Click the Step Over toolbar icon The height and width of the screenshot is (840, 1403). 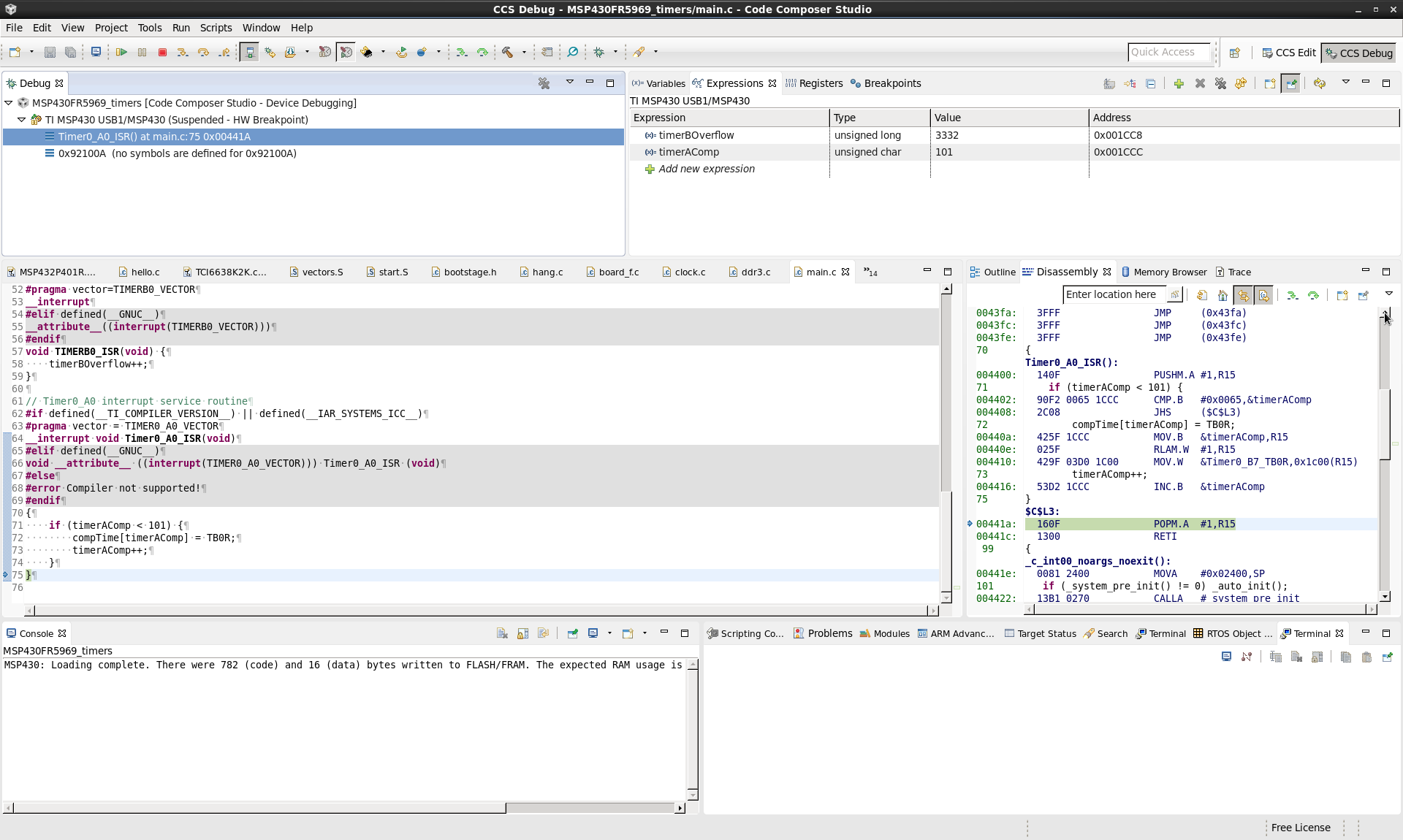(x=203, y=52)
